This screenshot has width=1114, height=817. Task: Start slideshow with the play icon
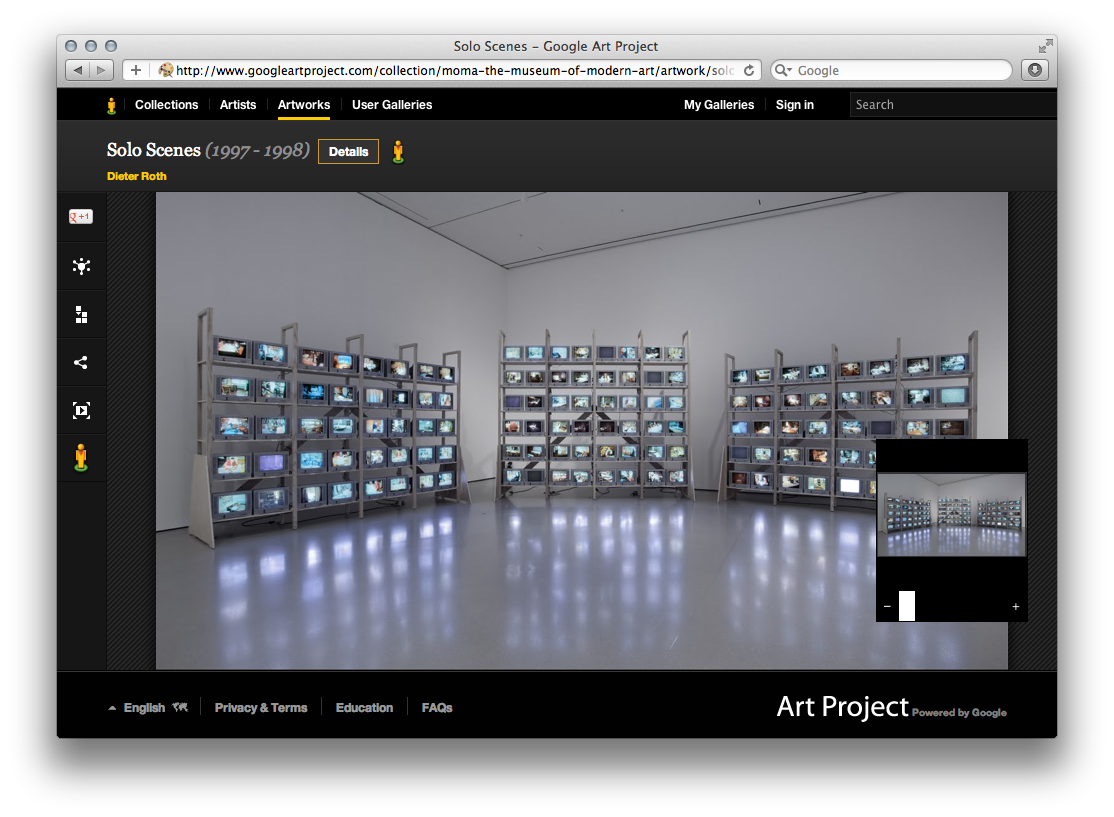coord(81,410)
